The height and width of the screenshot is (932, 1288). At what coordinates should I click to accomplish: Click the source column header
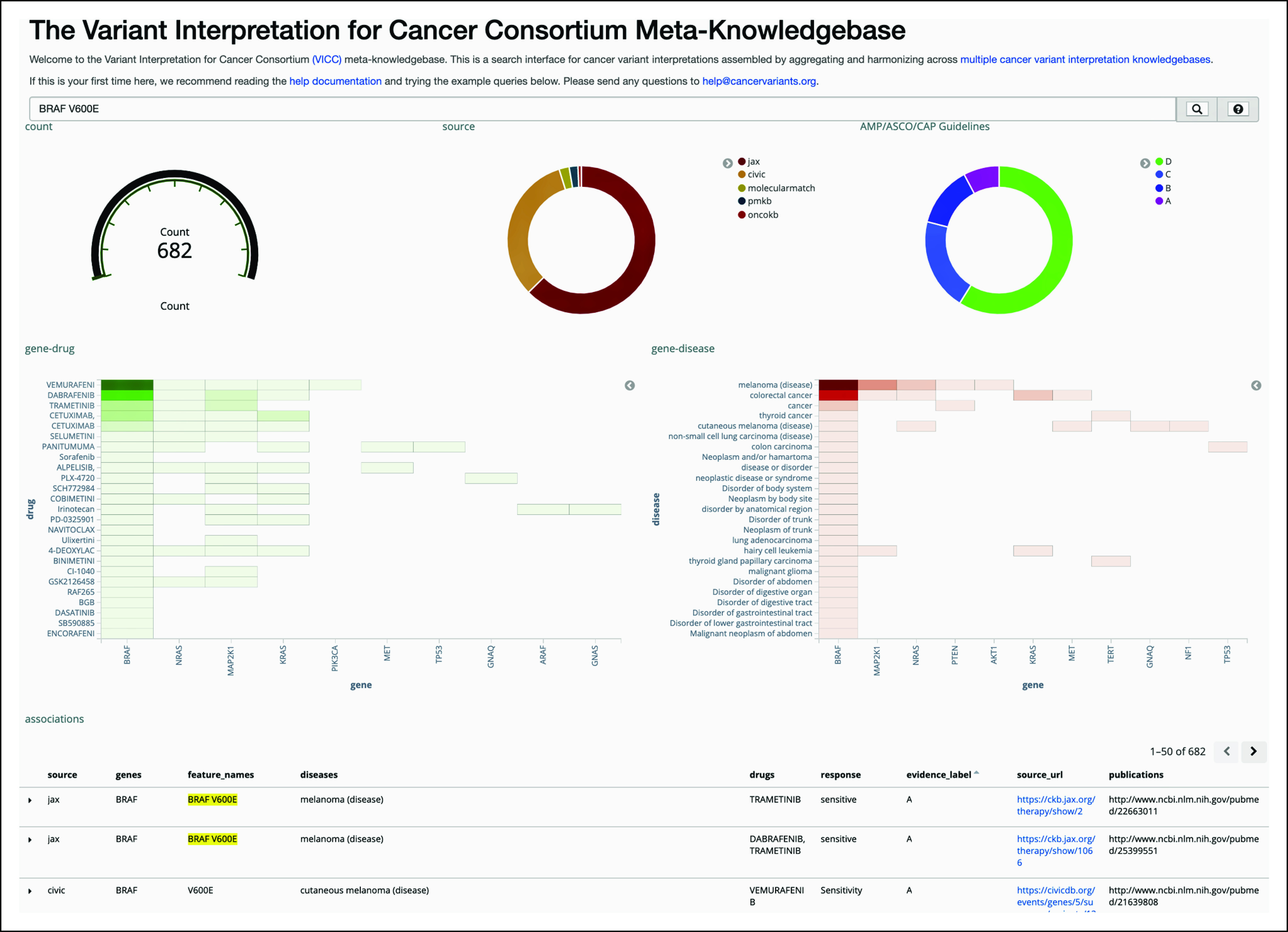tap(62, 775)
